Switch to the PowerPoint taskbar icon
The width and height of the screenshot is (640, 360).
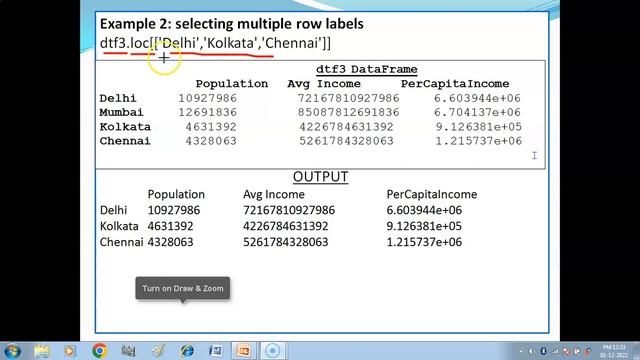[x=244, y=351]
